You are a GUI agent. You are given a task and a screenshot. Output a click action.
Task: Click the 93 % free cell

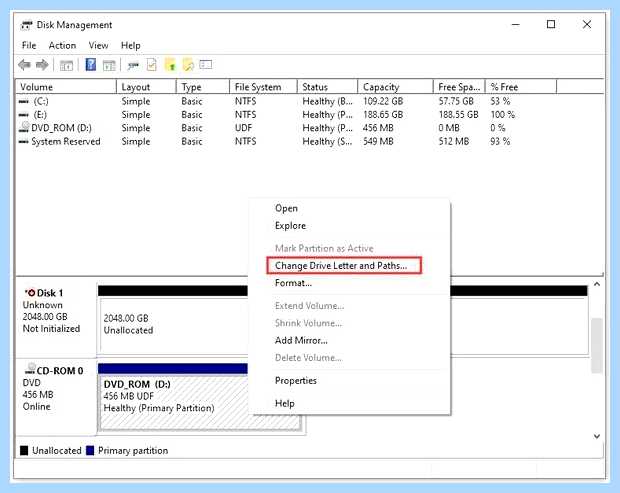coord(500,142)
